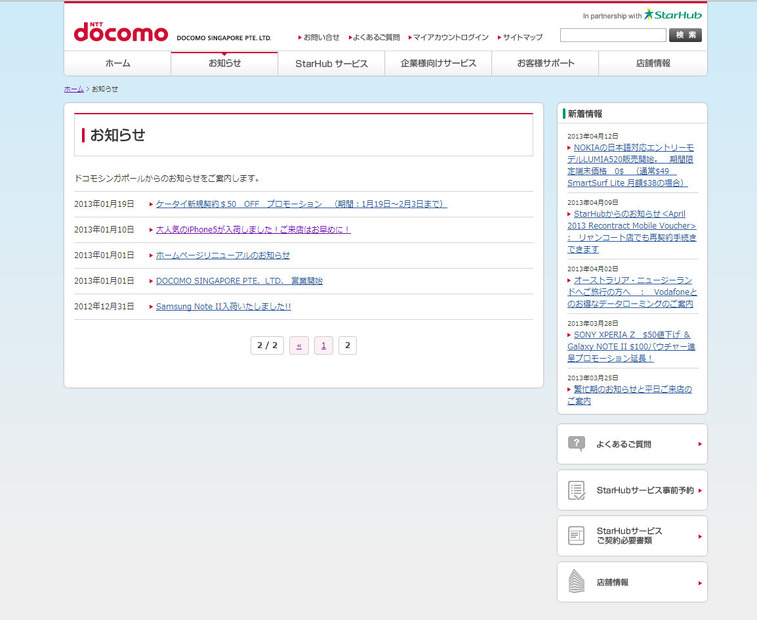Click the red arrow on ご契約必要書類 card
Image resolution: width=757 pixels, height=620 pixels.
click(700, 536)
